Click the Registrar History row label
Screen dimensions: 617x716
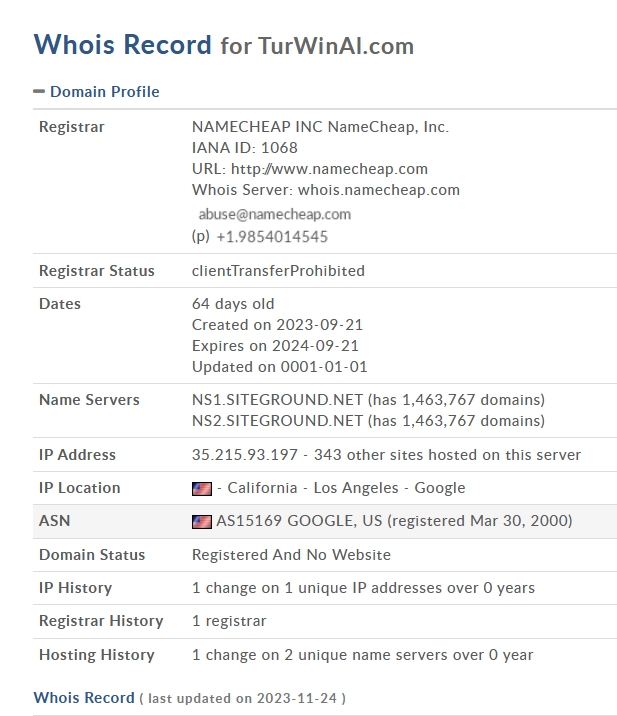tap(101, 621)
